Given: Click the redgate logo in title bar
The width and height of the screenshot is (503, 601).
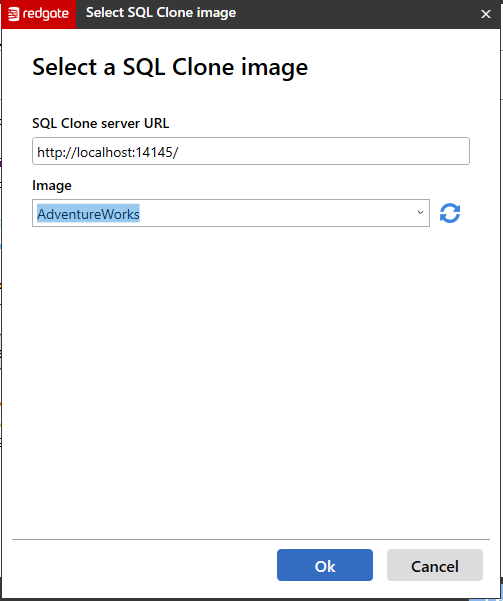Looking at the screenshot, I should [x=38, y=14].
